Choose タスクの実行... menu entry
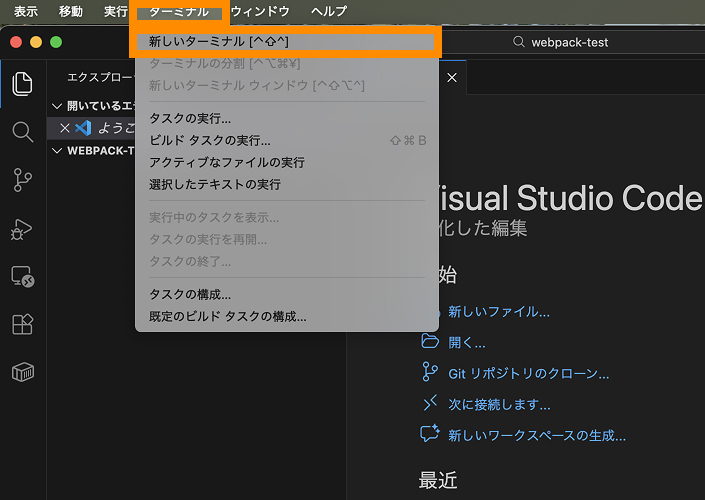Viewport: 705px width, 500px height. 190,119
